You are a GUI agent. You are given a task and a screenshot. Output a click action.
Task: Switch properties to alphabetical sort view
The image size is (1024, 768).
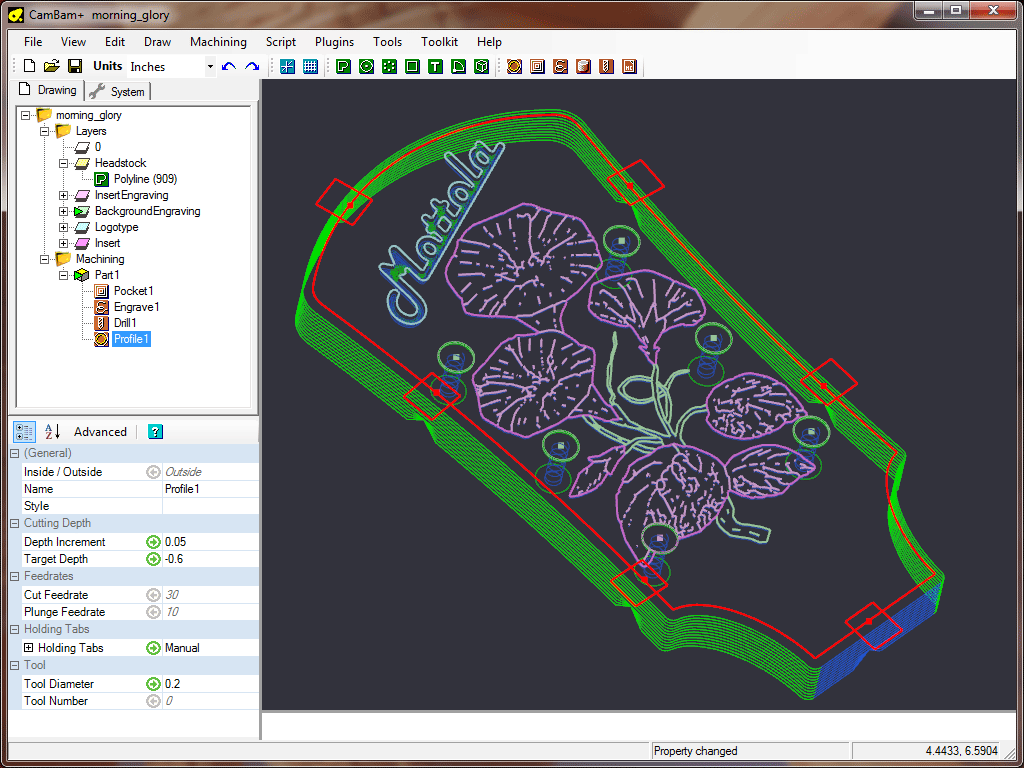tap(52, 432)
